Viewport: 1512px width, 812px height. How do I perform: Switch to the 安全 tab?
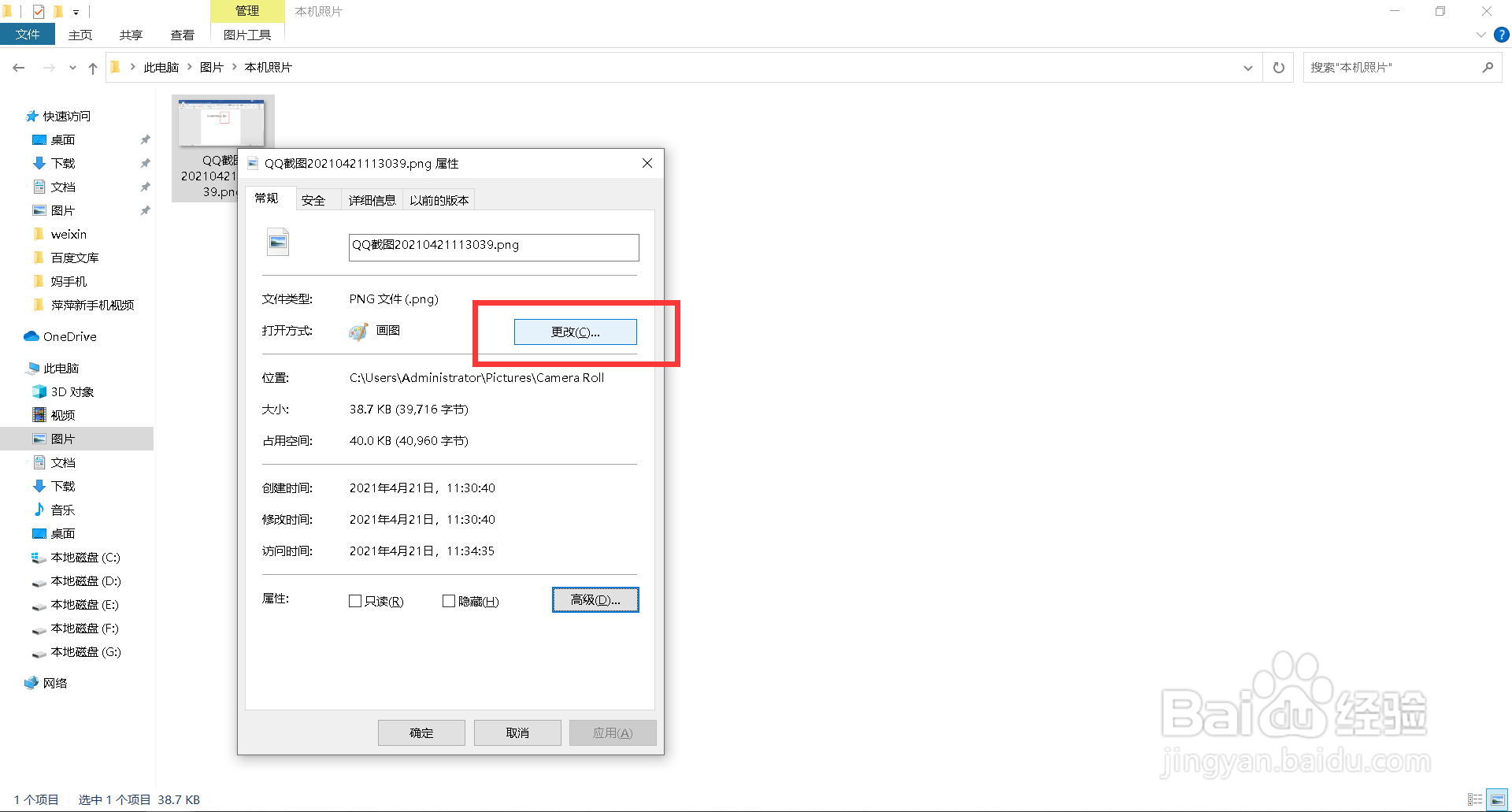pos(313,200)
